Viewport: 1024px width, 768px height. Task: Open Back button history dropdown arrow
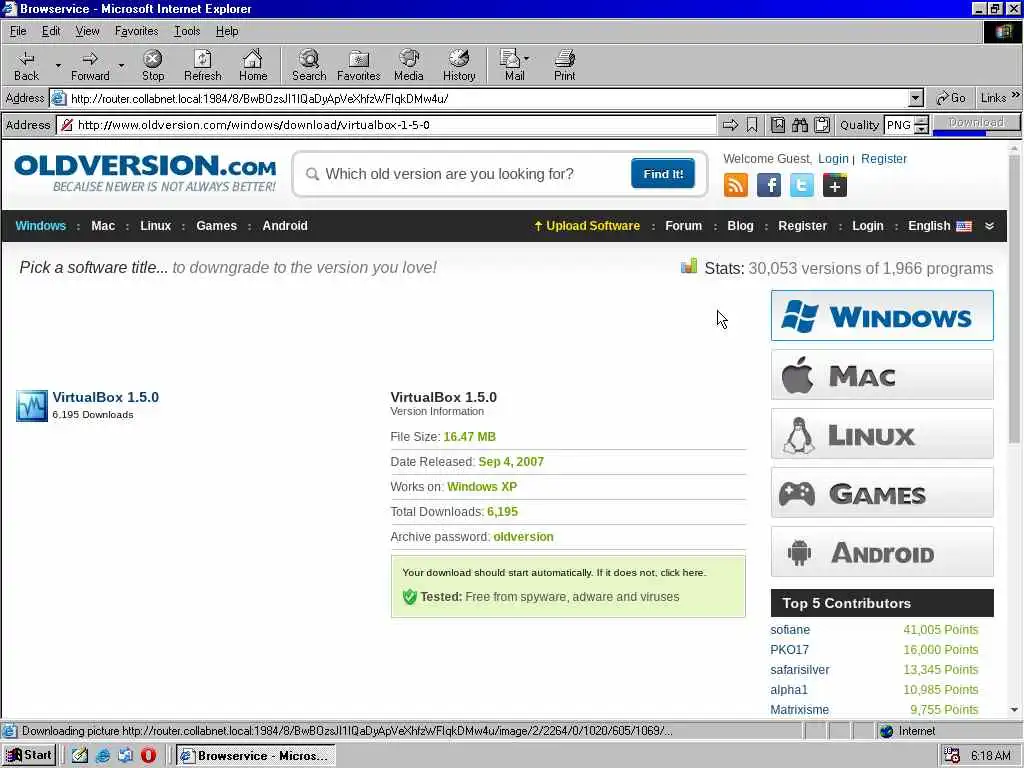click(57, 65)
